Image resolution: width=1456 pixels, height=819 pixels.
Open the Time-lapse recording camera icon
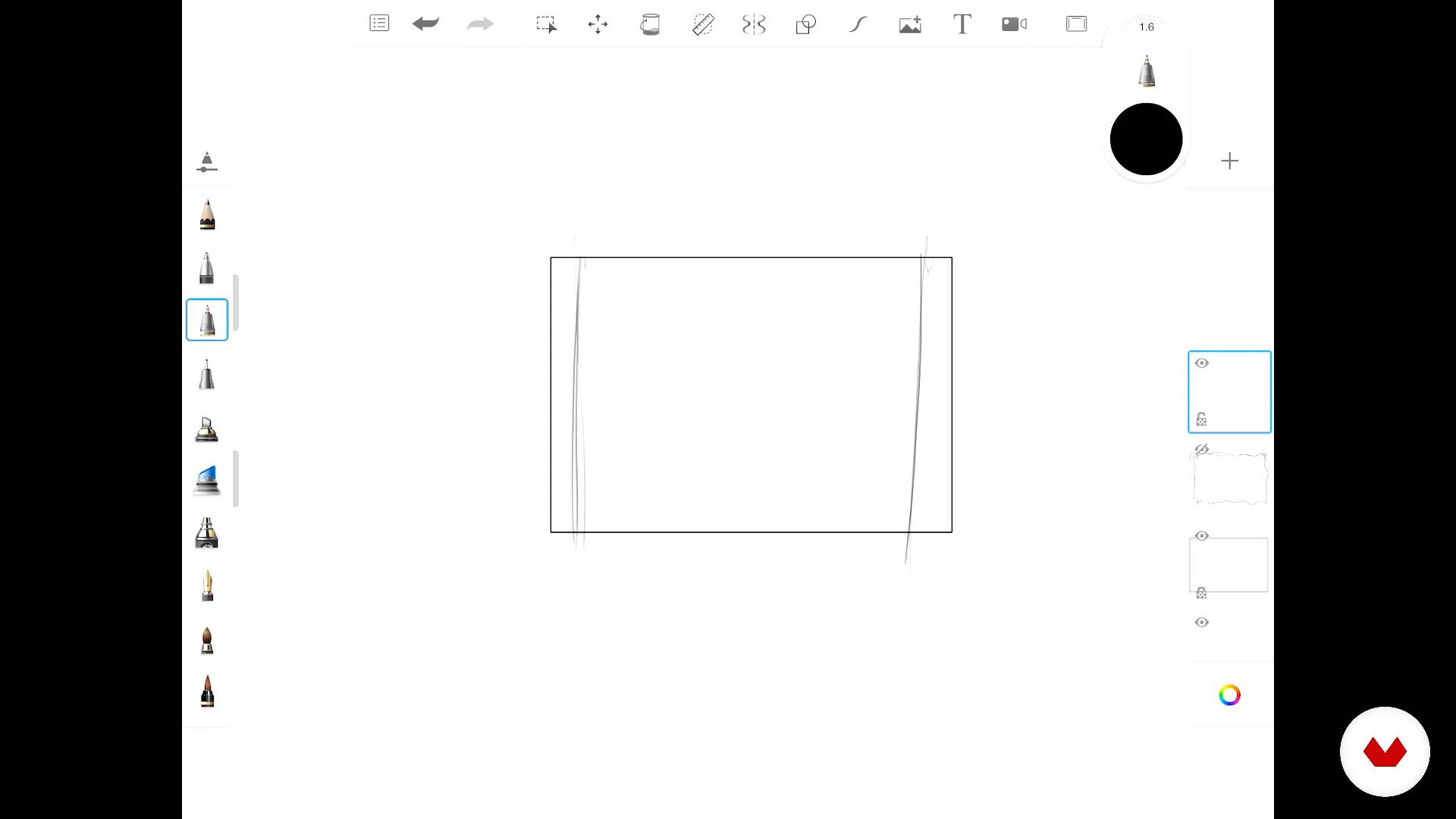tap(1014, 24)
